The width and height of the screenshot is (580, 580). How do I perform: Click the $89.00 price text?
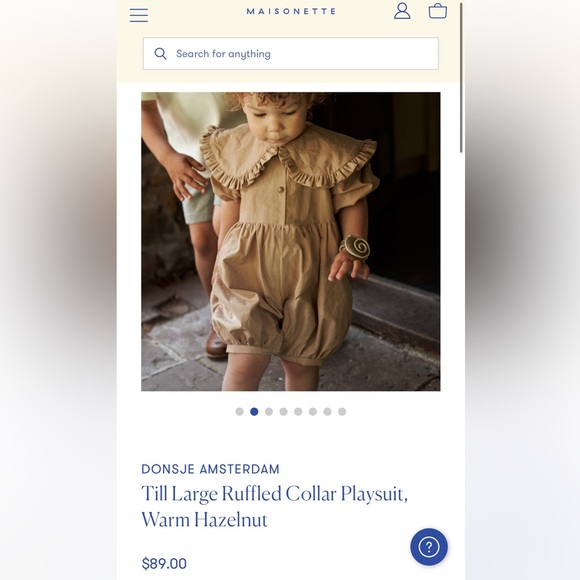pos(164,564)
